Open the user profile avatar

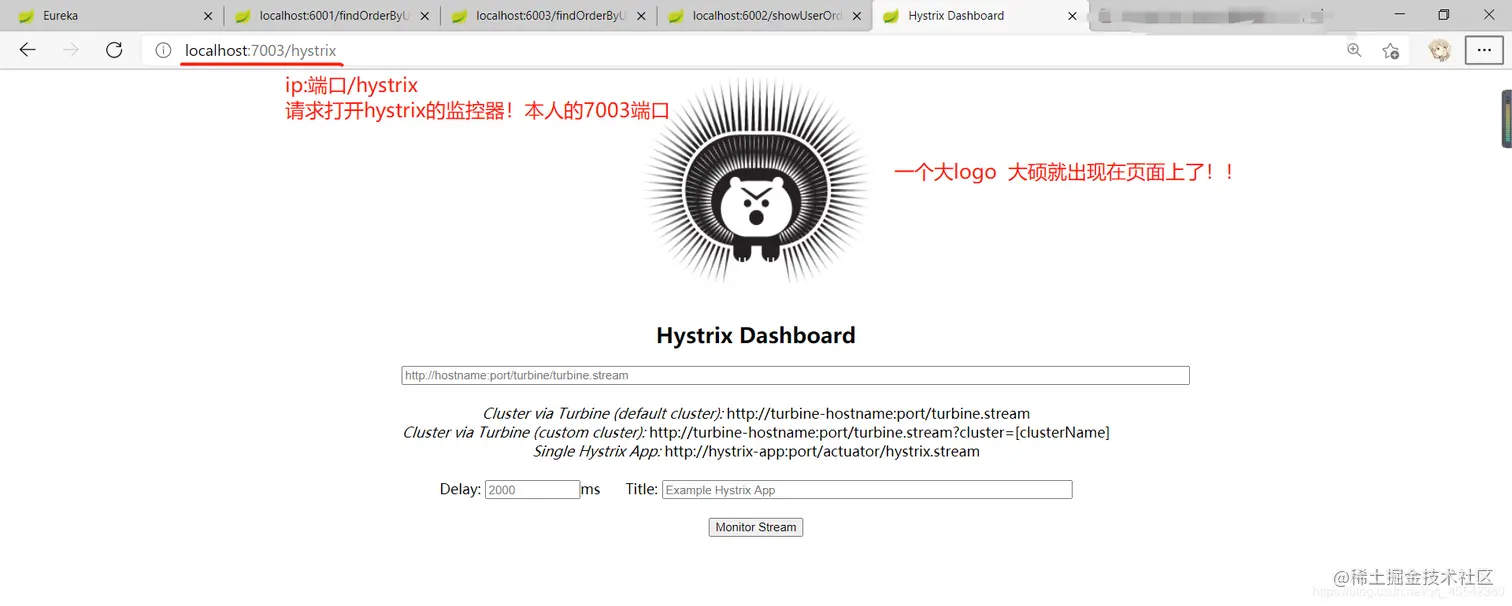click(x=1440, y=50)
